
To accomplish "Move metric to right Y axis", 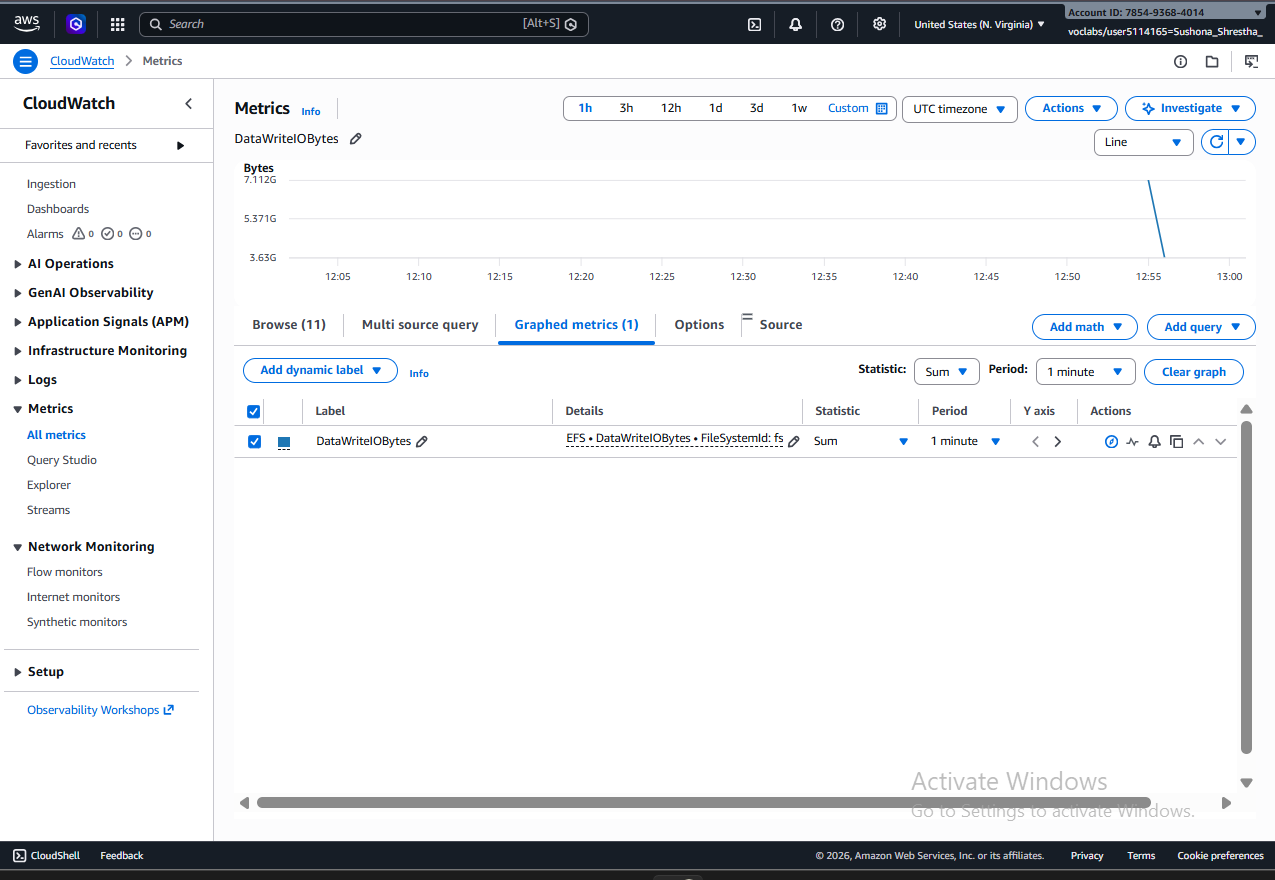I will click(x=1058, y=441).
